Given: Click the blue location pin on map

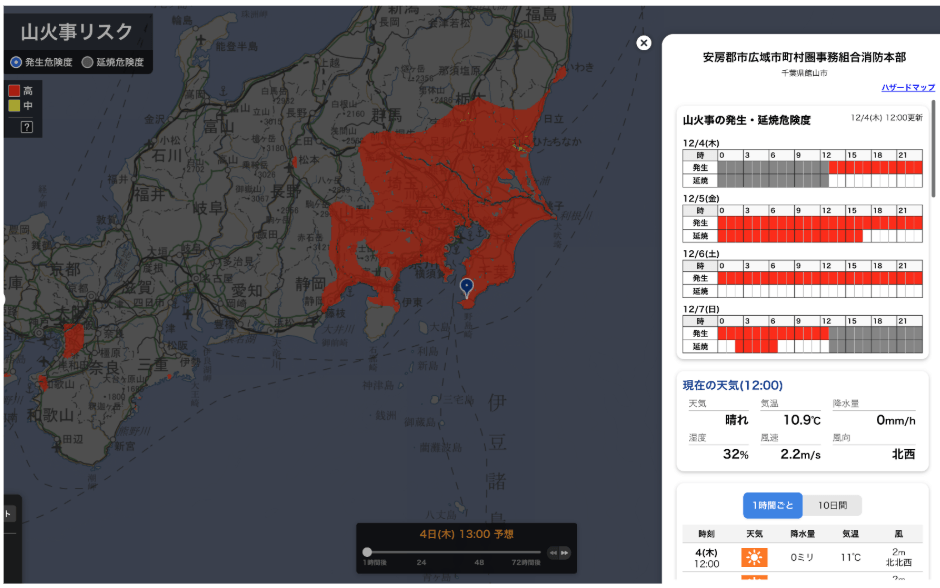Looking at the screenshot, I should click(x=466, y=288).
